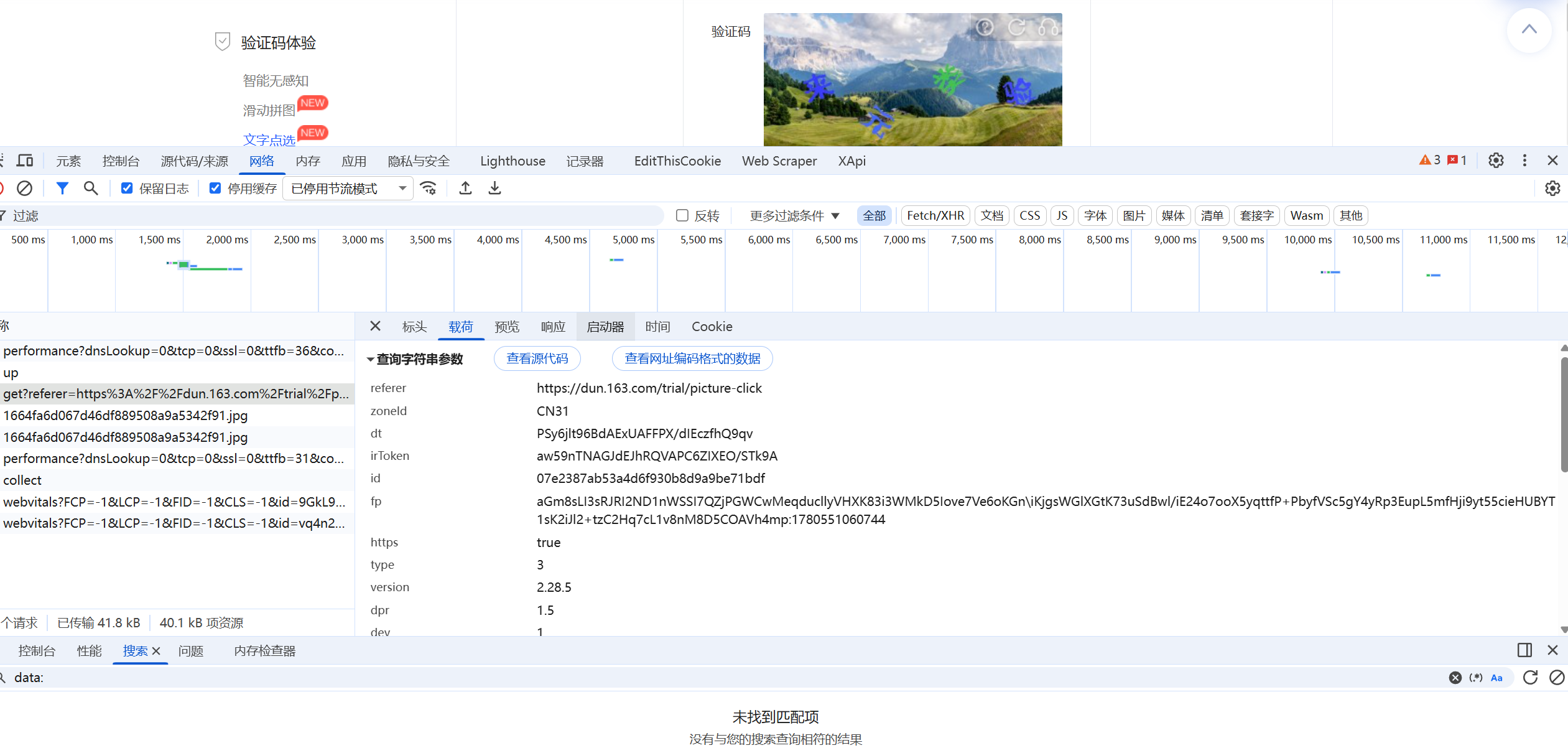1568x753 pixels.
Task: Import HAR file upload icon
Action: pyautogui.click(x=465, y=188)
